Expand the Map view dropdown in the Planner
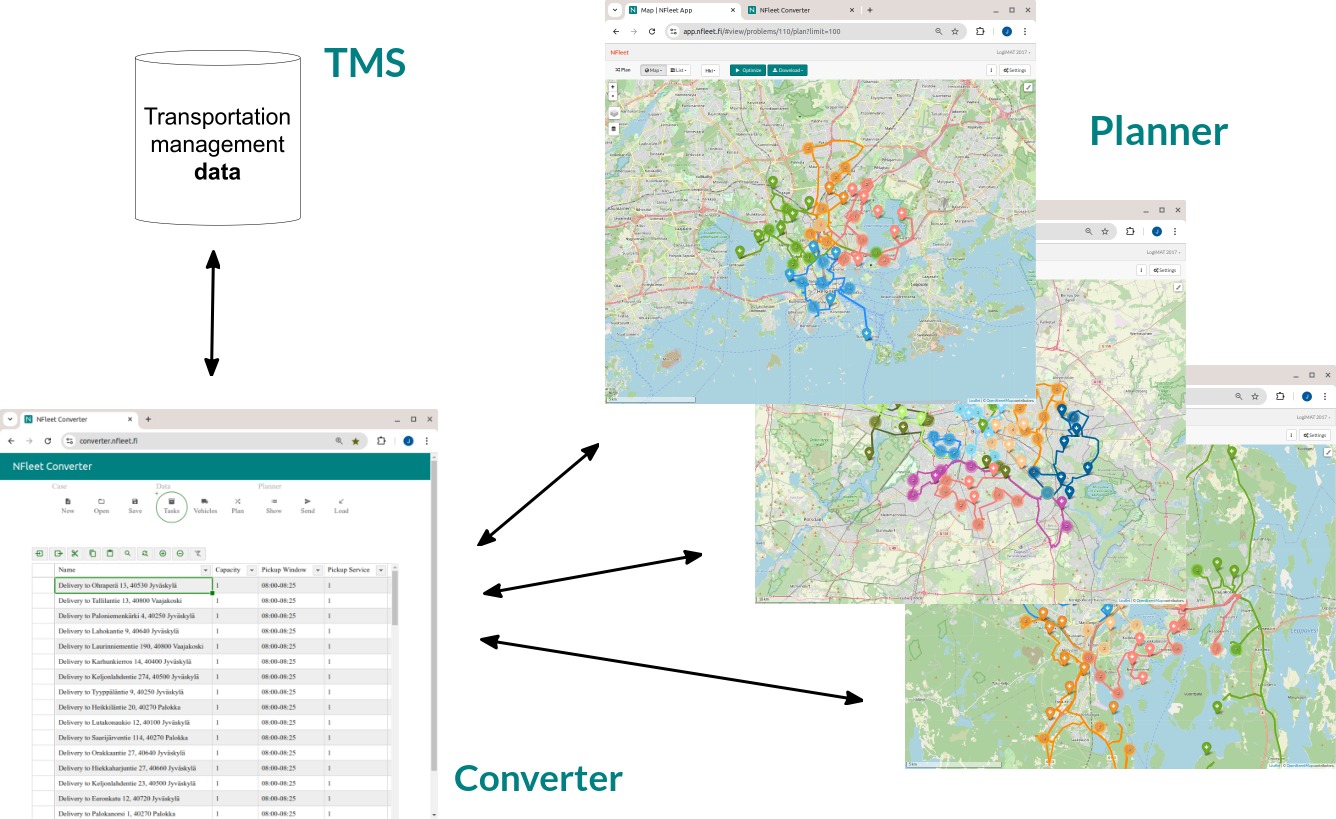The height and width of the screenshot is (819, 1336). tap(653, 70)
